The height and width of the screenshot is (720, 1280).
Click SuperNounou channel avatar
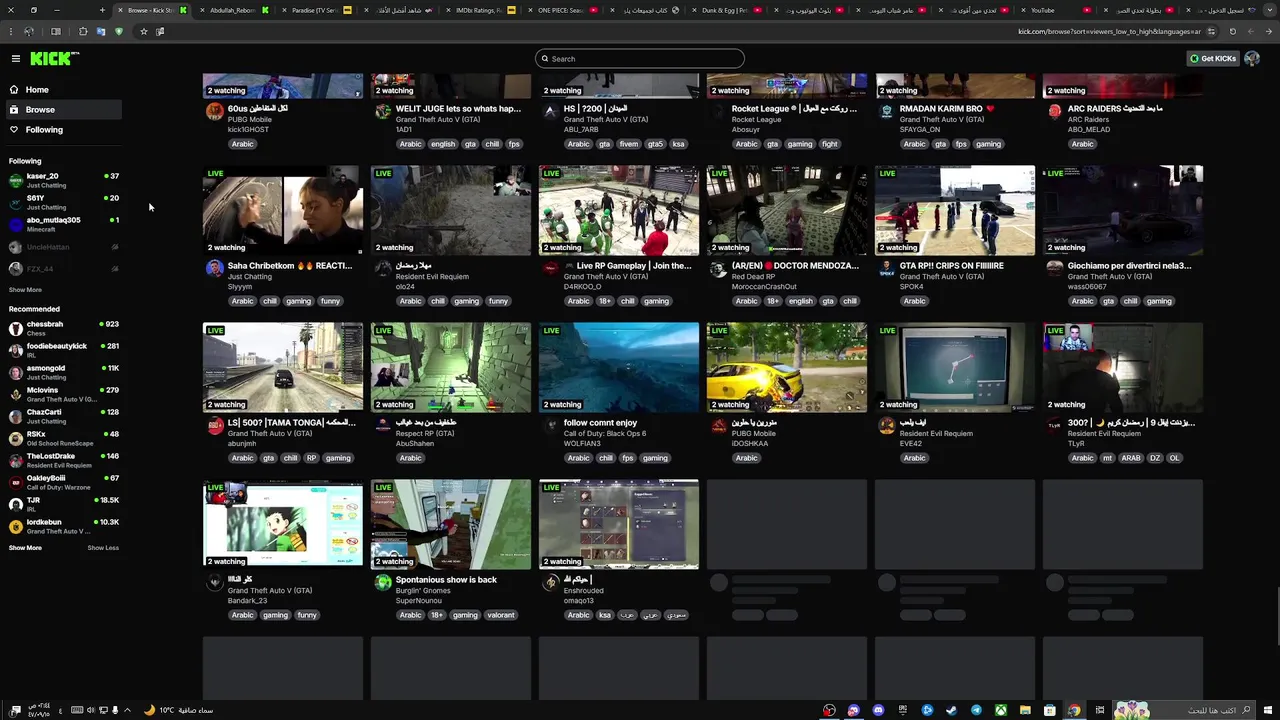click(x=383, y=582)
